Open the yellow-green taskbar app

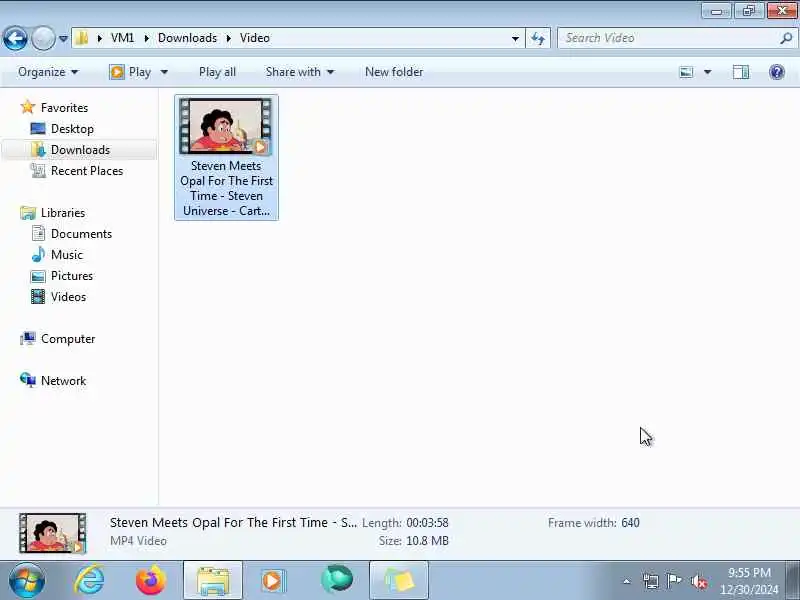(x=399, y=580)
